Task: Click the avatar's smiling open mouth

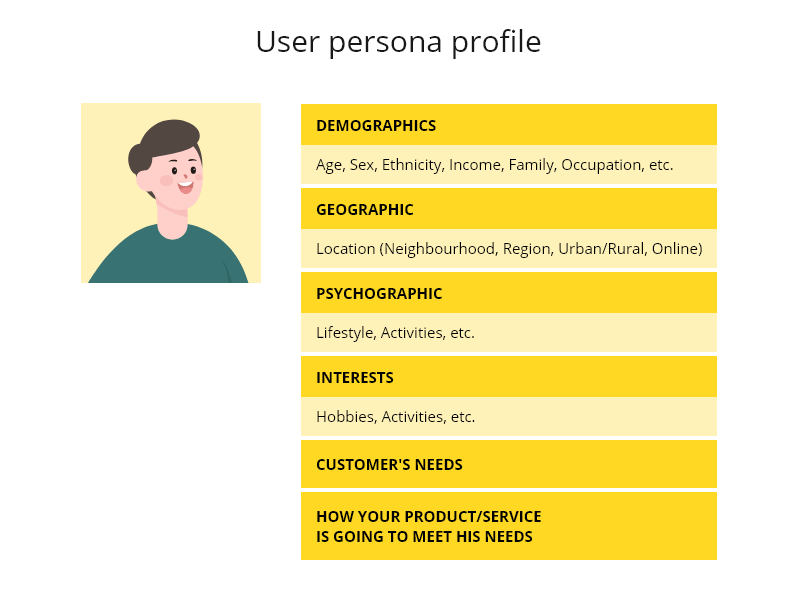Action: pyautogui.click(x=185, y=186)
